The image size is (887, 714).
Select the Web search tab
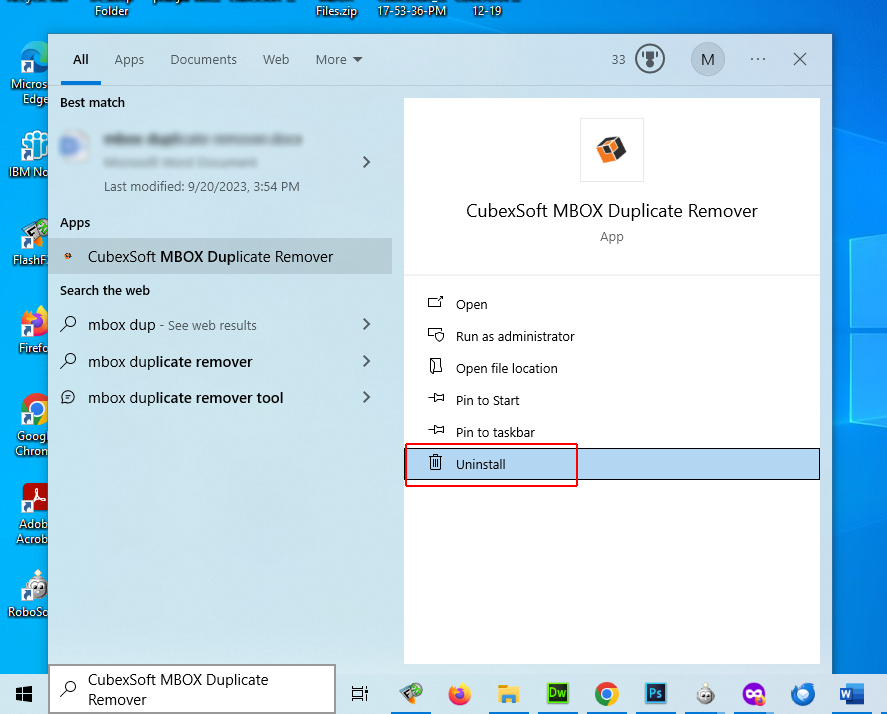(276, 59)
